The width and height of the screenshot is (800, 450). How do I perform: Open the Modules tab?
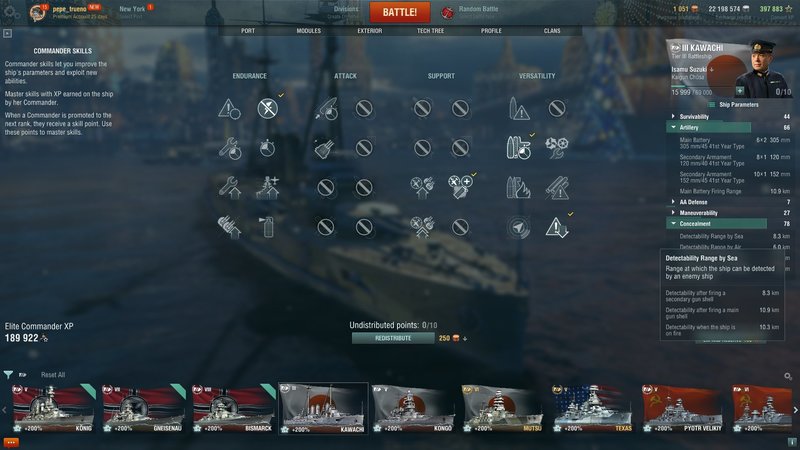coord(309,31)
